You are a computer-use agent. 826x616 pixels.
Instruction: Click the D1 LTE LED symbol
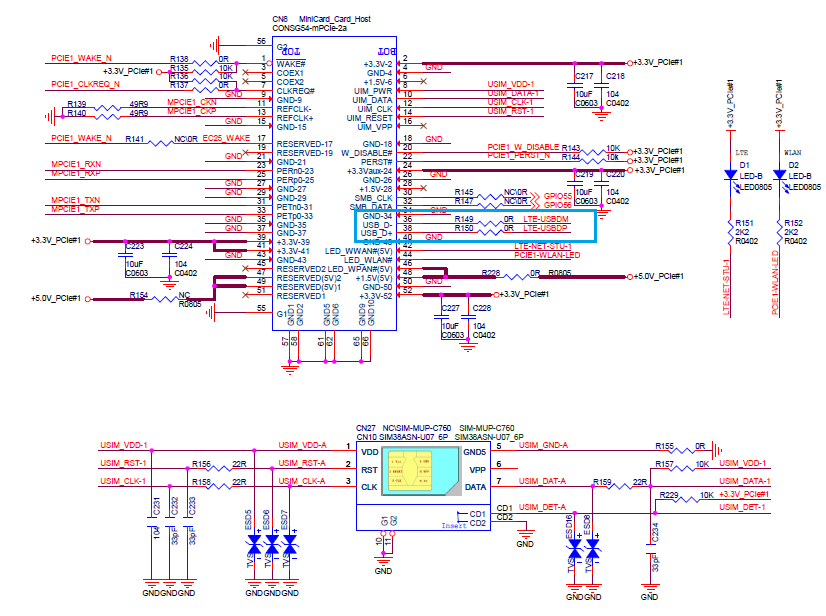732,175
